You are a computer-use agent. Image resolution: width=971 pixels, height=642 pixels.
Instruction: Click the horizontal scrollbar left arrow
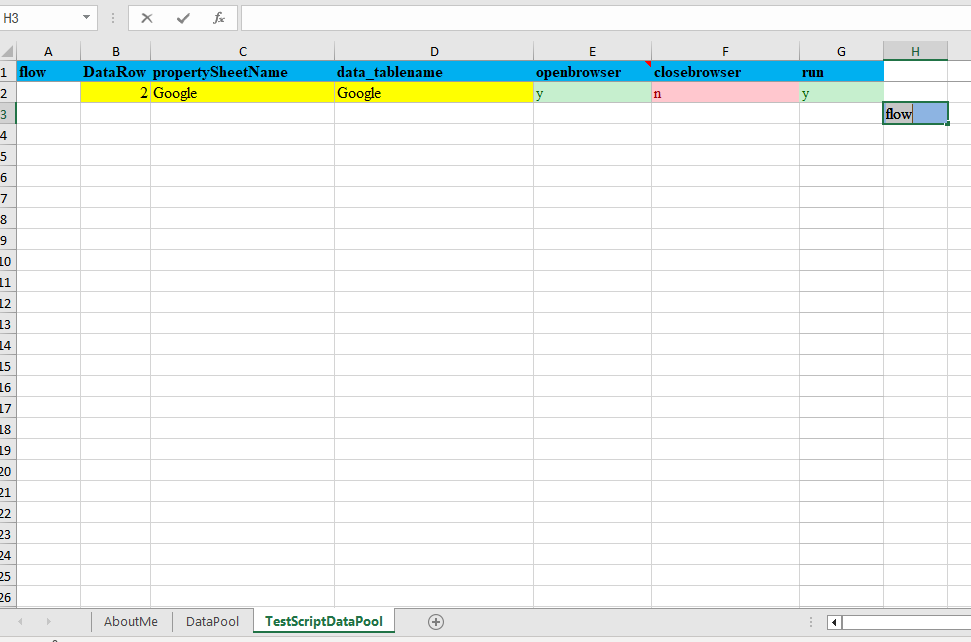pos(834,622)
